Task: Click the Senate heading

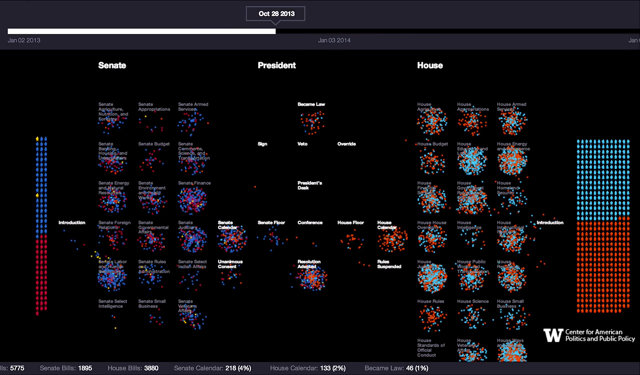Action: coord(112,65)
